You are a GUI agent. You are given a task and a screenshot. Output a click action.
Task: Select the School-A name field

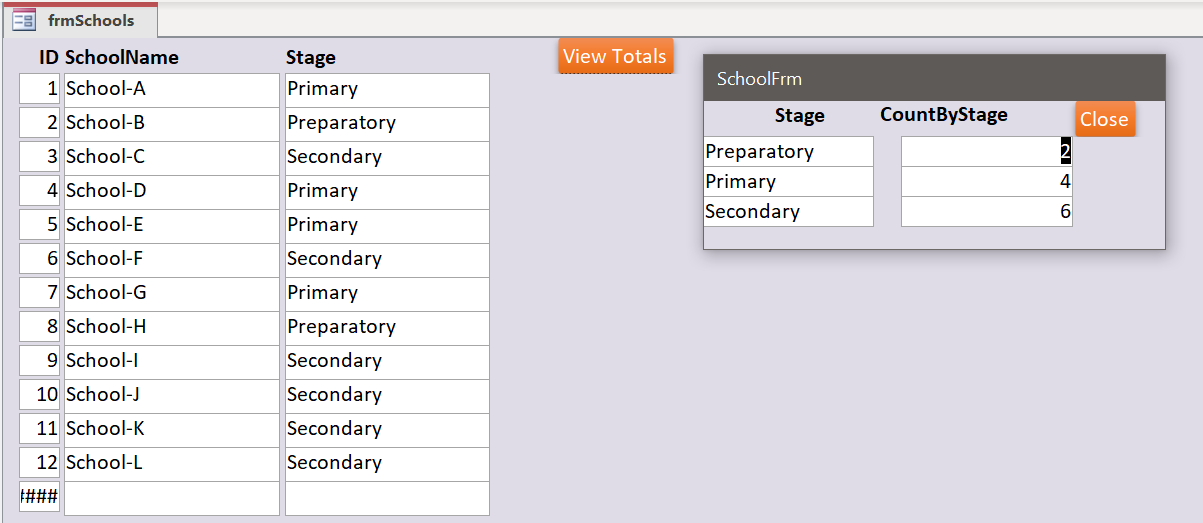[x=171, y=89]
